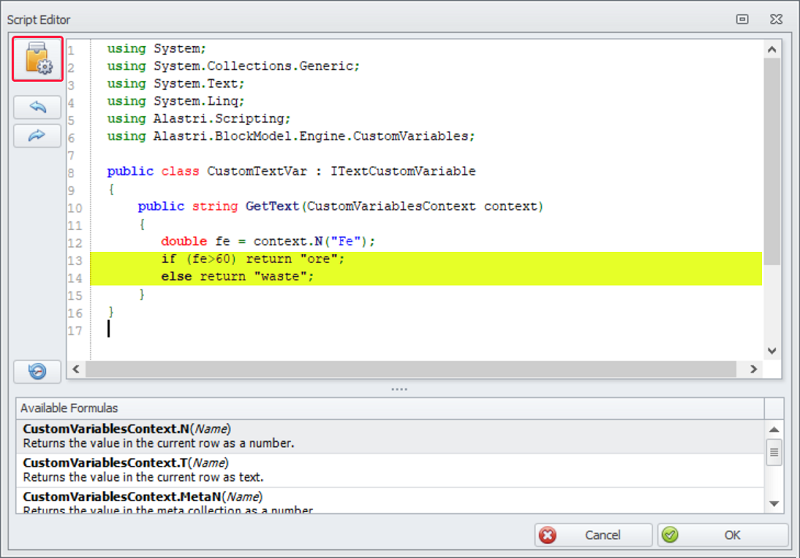Click the Cancel button label
800x558 pixels.
pos(603,535)
